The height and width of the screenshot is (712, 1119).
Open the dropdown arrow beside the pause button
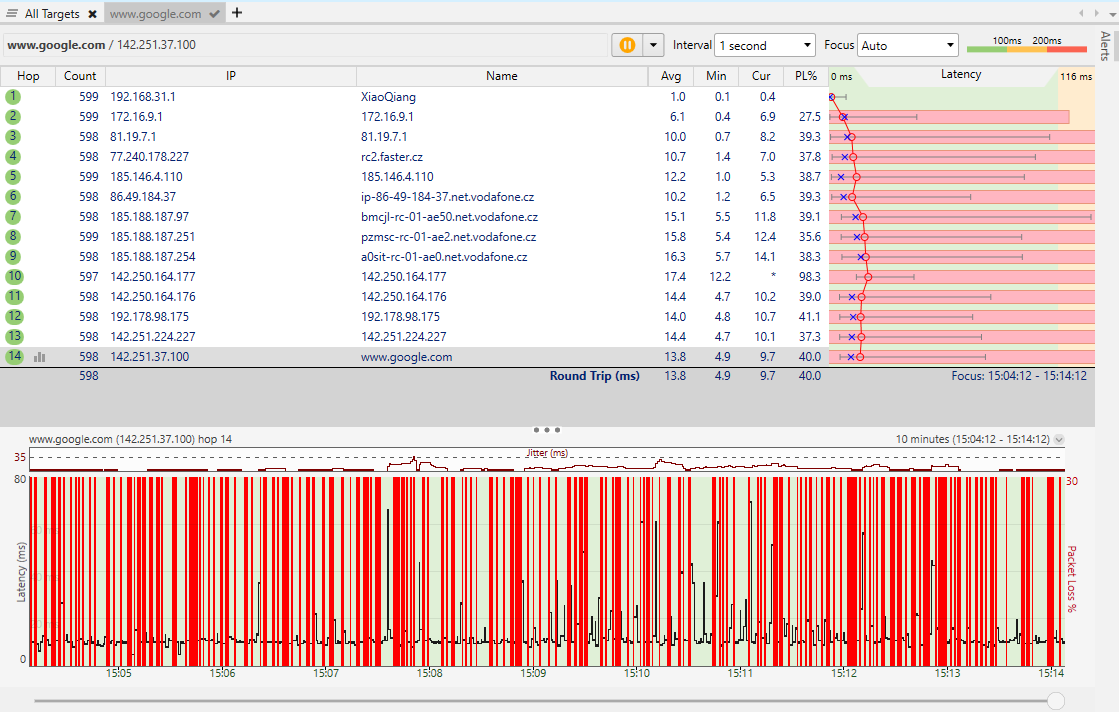(653, 45)
